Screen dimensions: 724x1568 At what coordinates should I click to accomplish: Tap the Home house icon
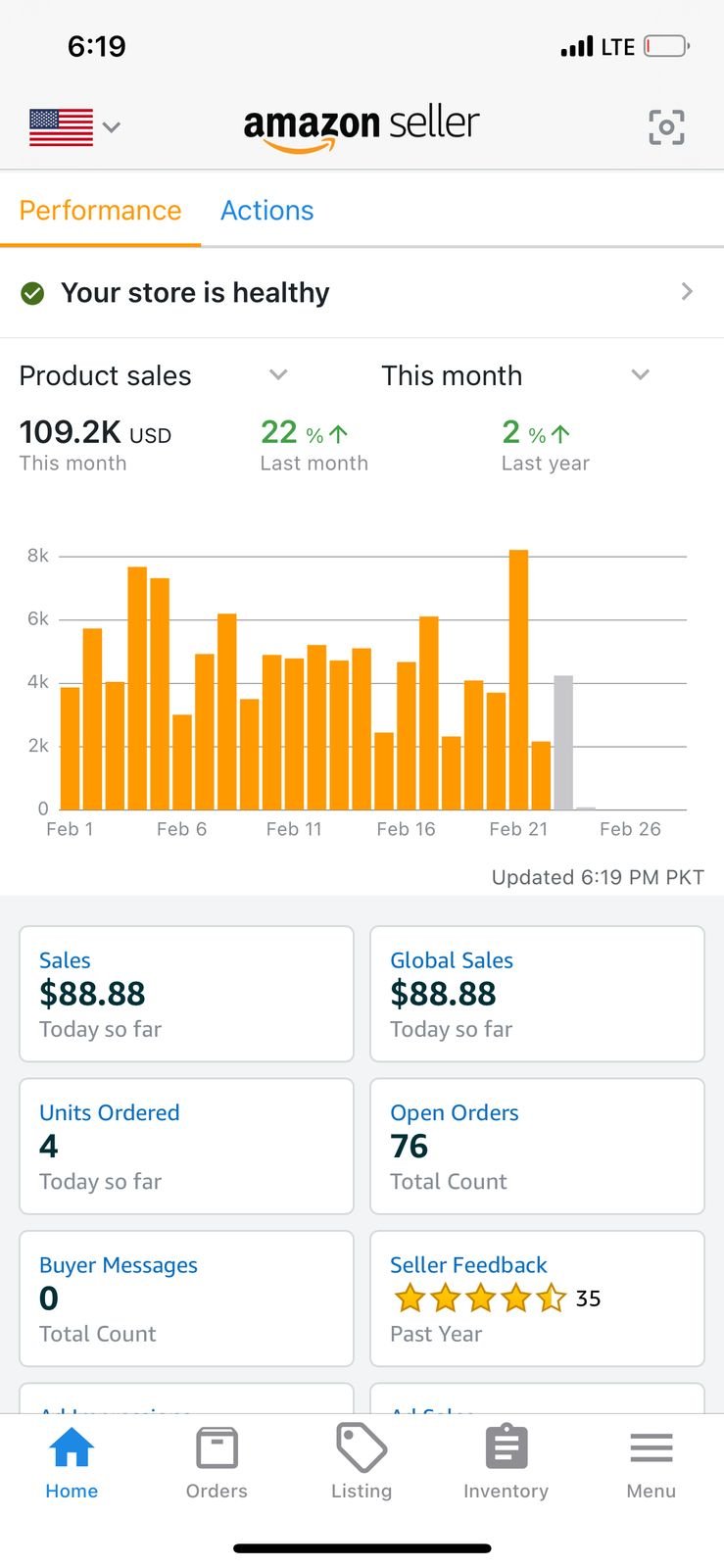click(72, 1448)
